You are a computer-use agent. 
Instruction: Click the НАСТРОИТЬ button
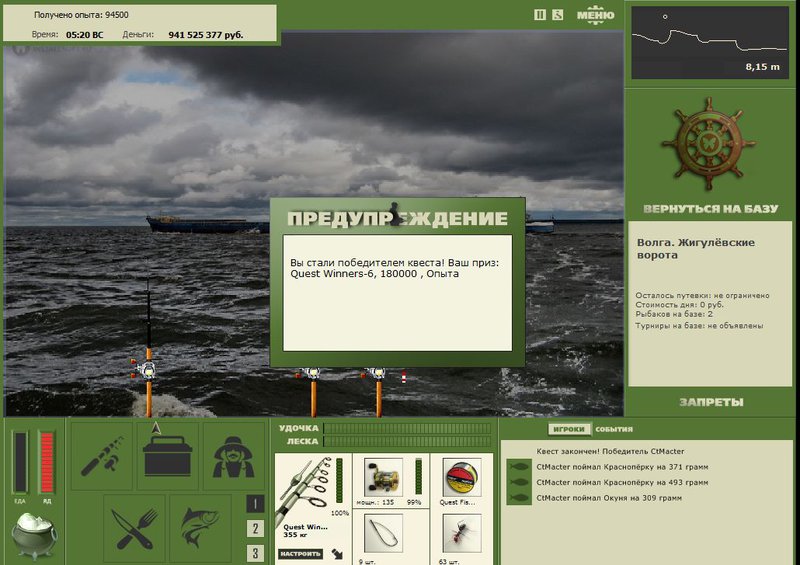click(x=301, y=553)
